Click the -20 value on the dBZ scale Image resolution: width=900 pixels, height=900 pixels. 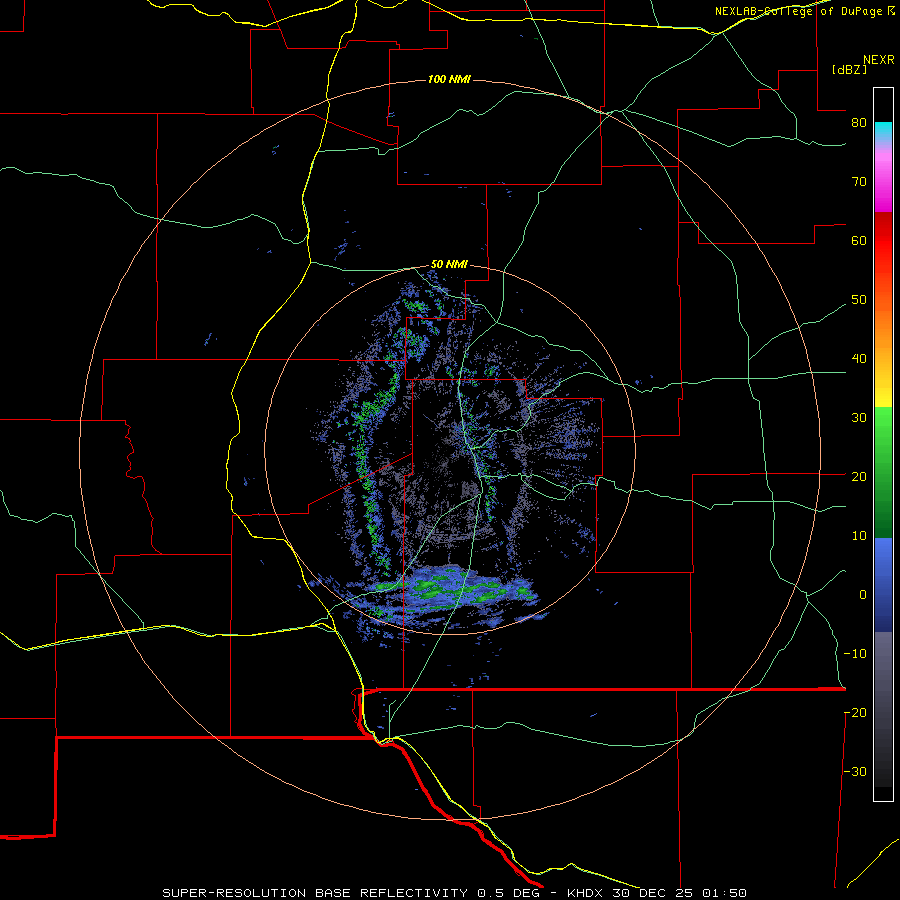click(855, 712)
